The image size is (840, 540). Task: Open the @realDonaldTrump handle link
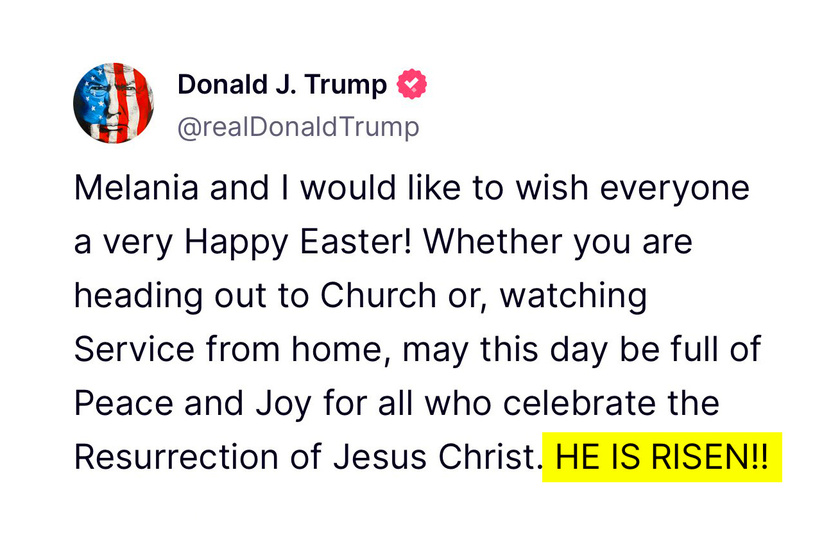pos(298,127)
